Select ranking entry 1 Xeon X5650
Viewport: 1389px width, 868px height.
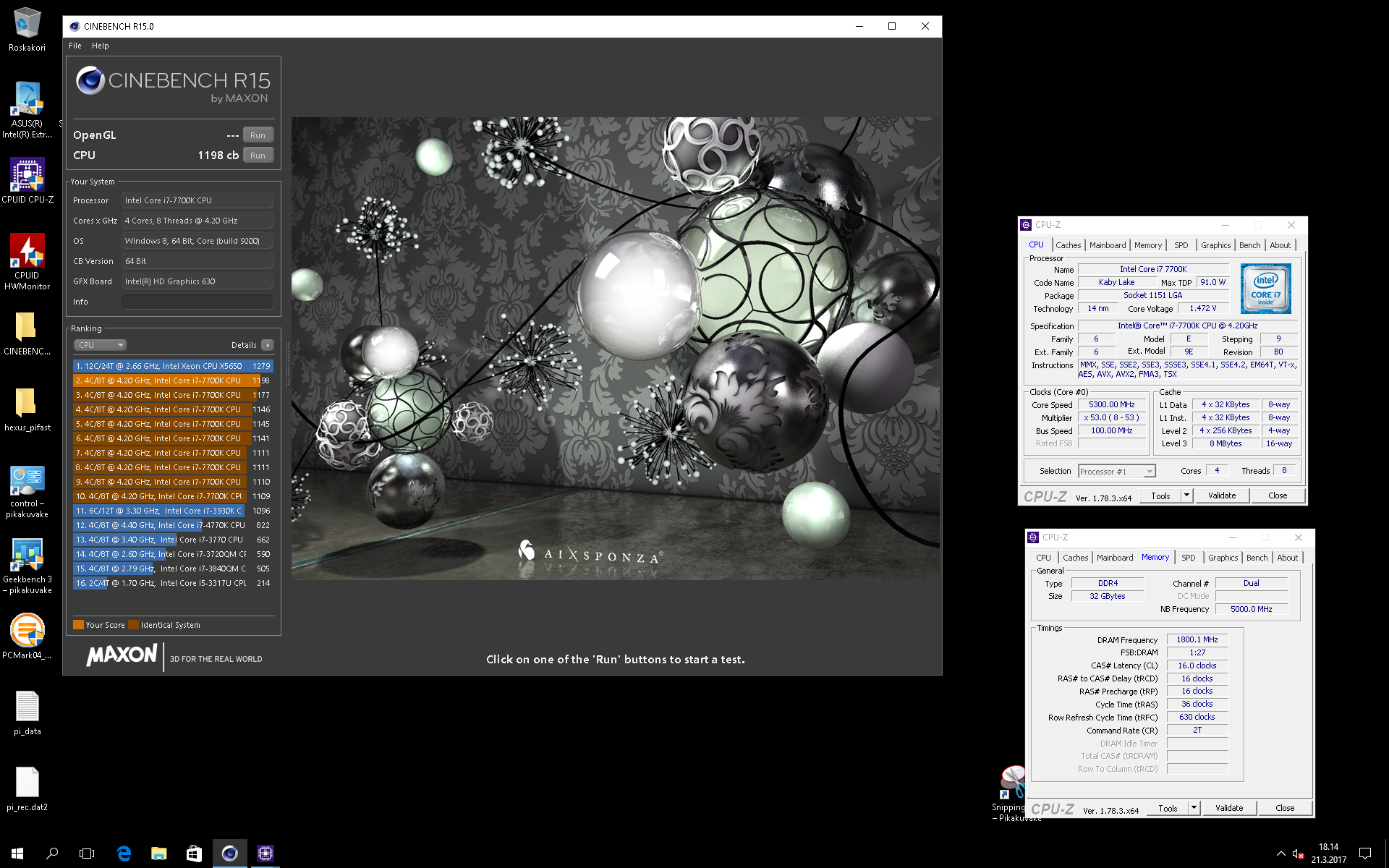(x=173, y=366)
